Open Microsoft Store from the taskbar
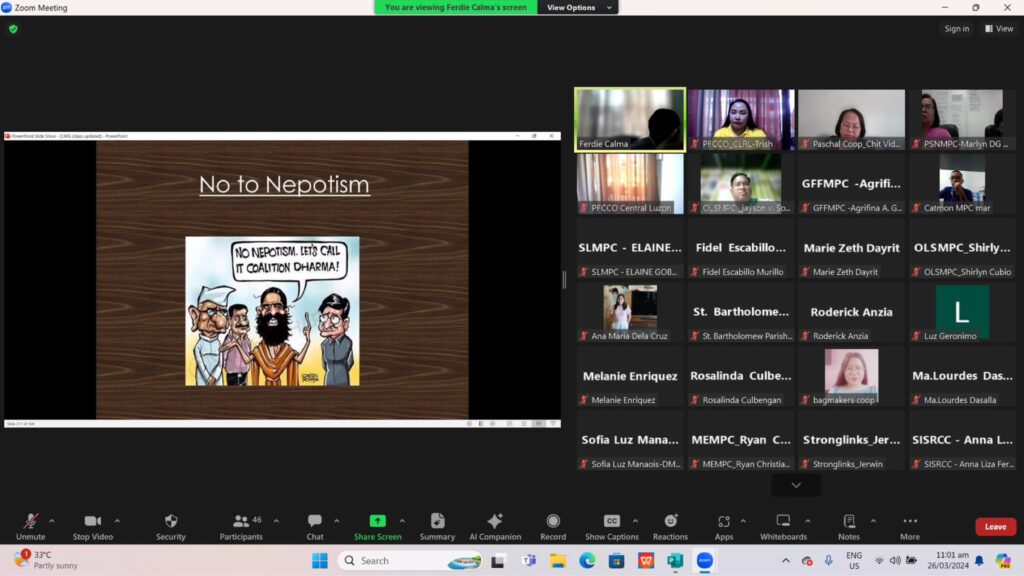 click(616, 560)
